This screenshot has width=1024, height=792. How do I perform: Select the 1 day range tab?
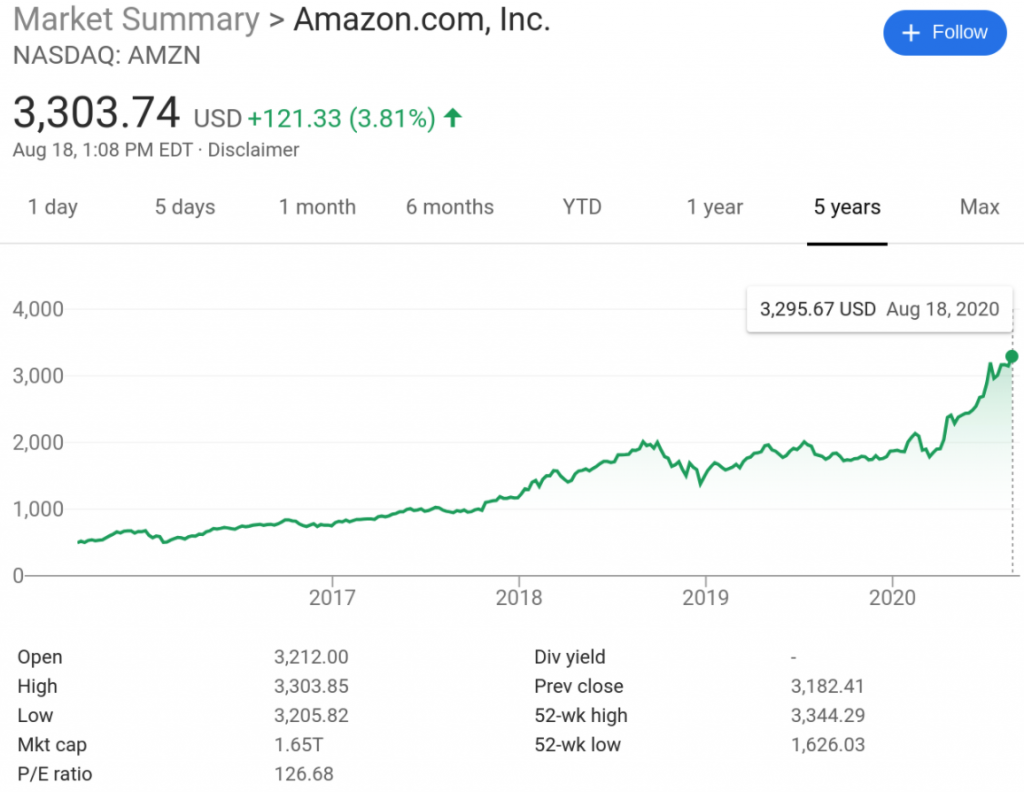point(53,207)
